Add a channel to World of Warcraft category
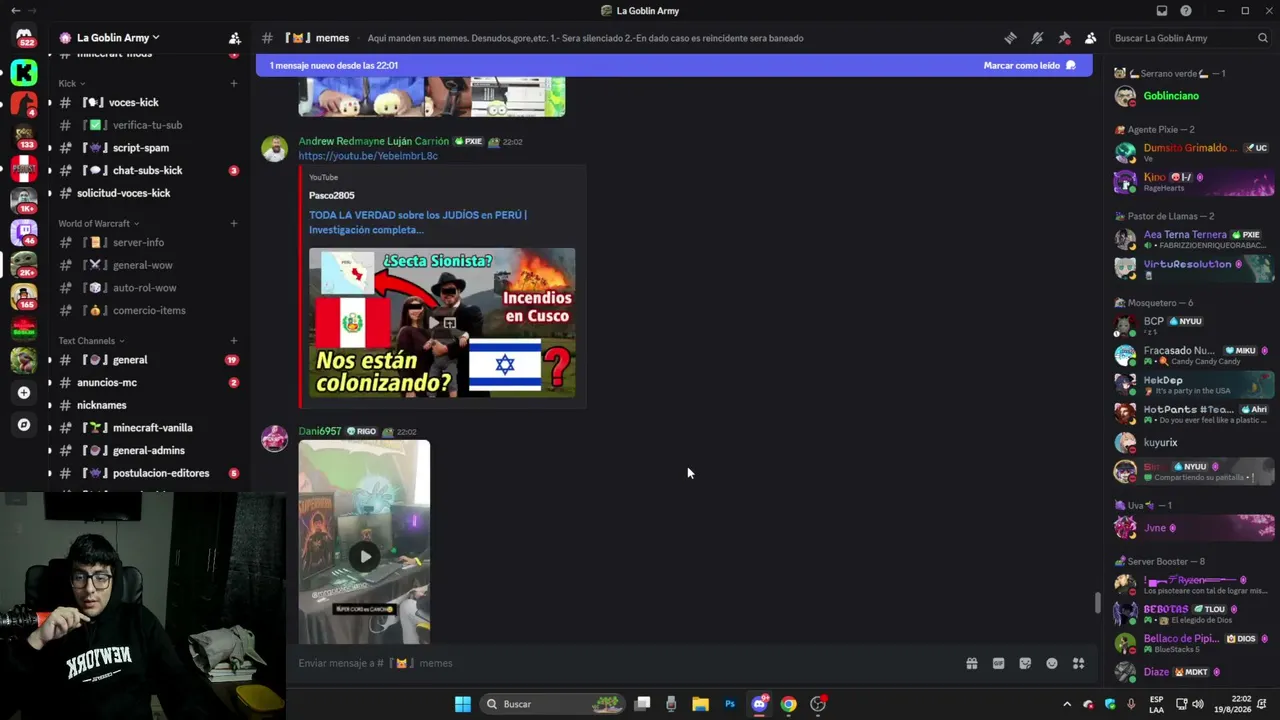This screenshot has height=720, width=1280. 234,223
